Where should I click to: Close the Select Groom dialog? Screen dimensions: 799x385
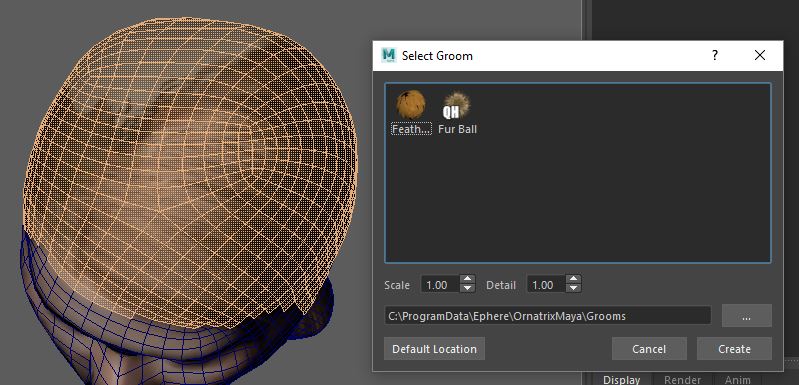(760, 55)
